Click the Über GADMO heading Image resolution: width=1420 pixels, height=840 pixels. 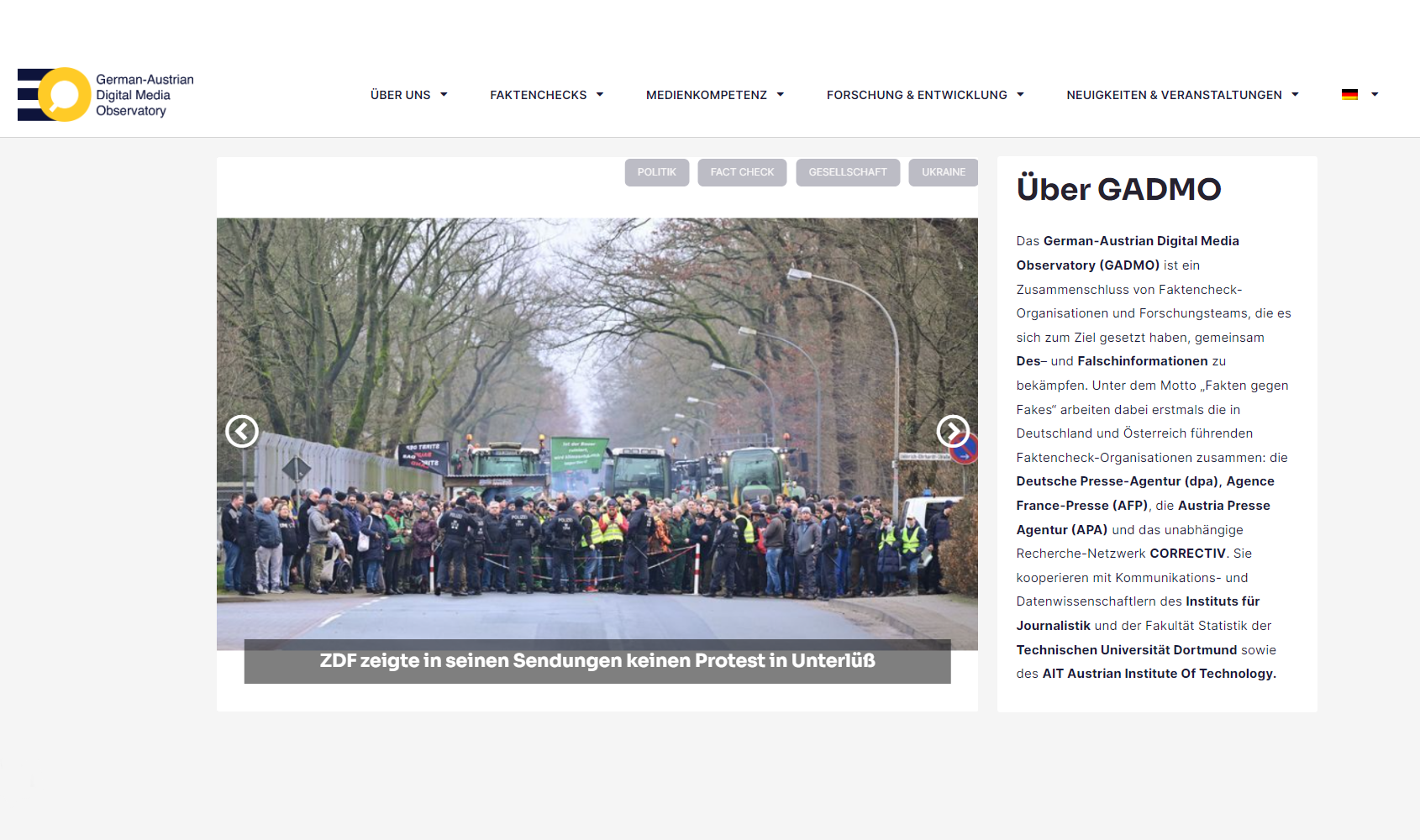click(x=1118, y=189)
